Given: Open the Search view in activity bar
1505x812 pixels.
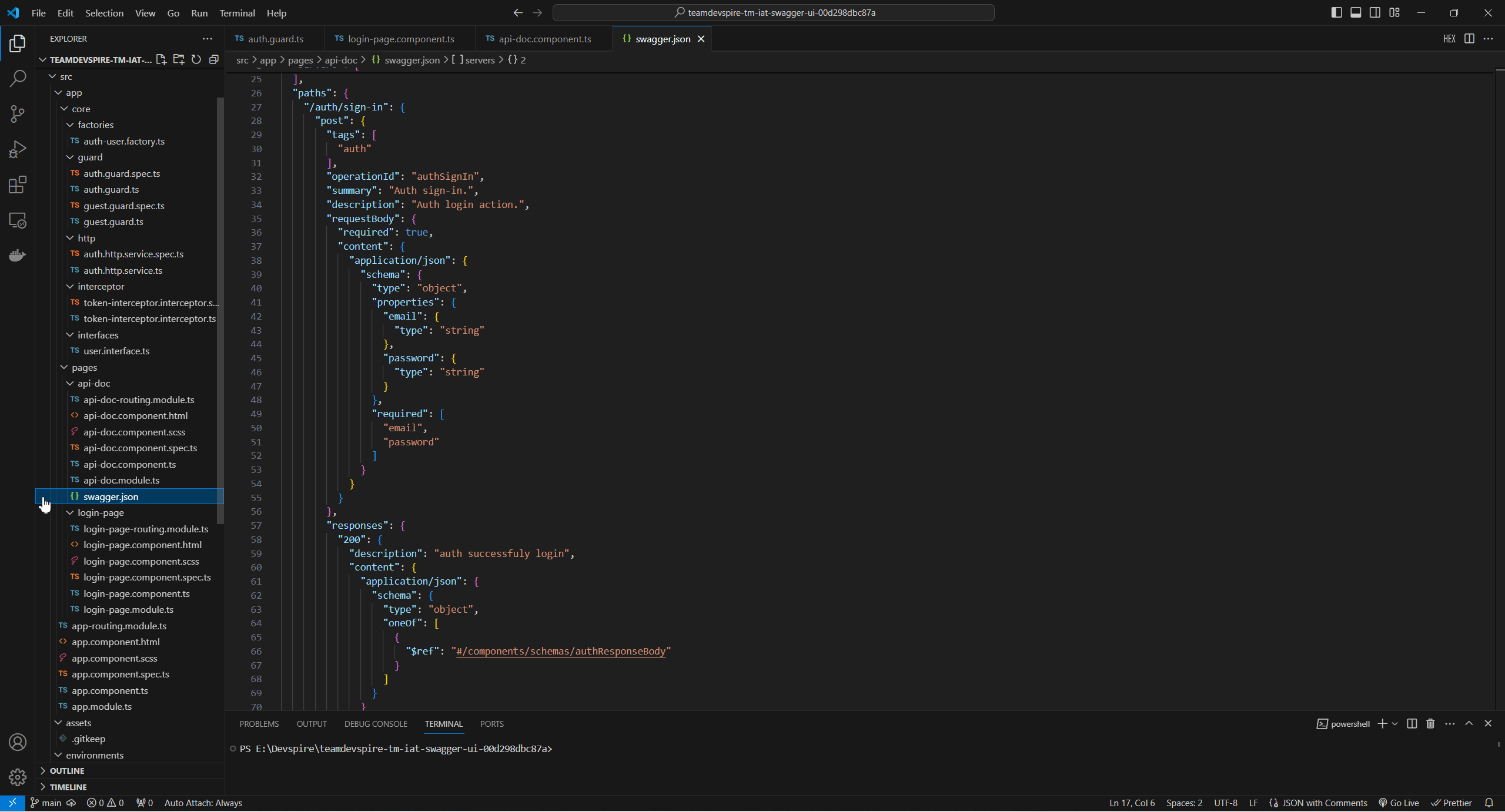Looking at the screenshot, I should pos(18,78).
